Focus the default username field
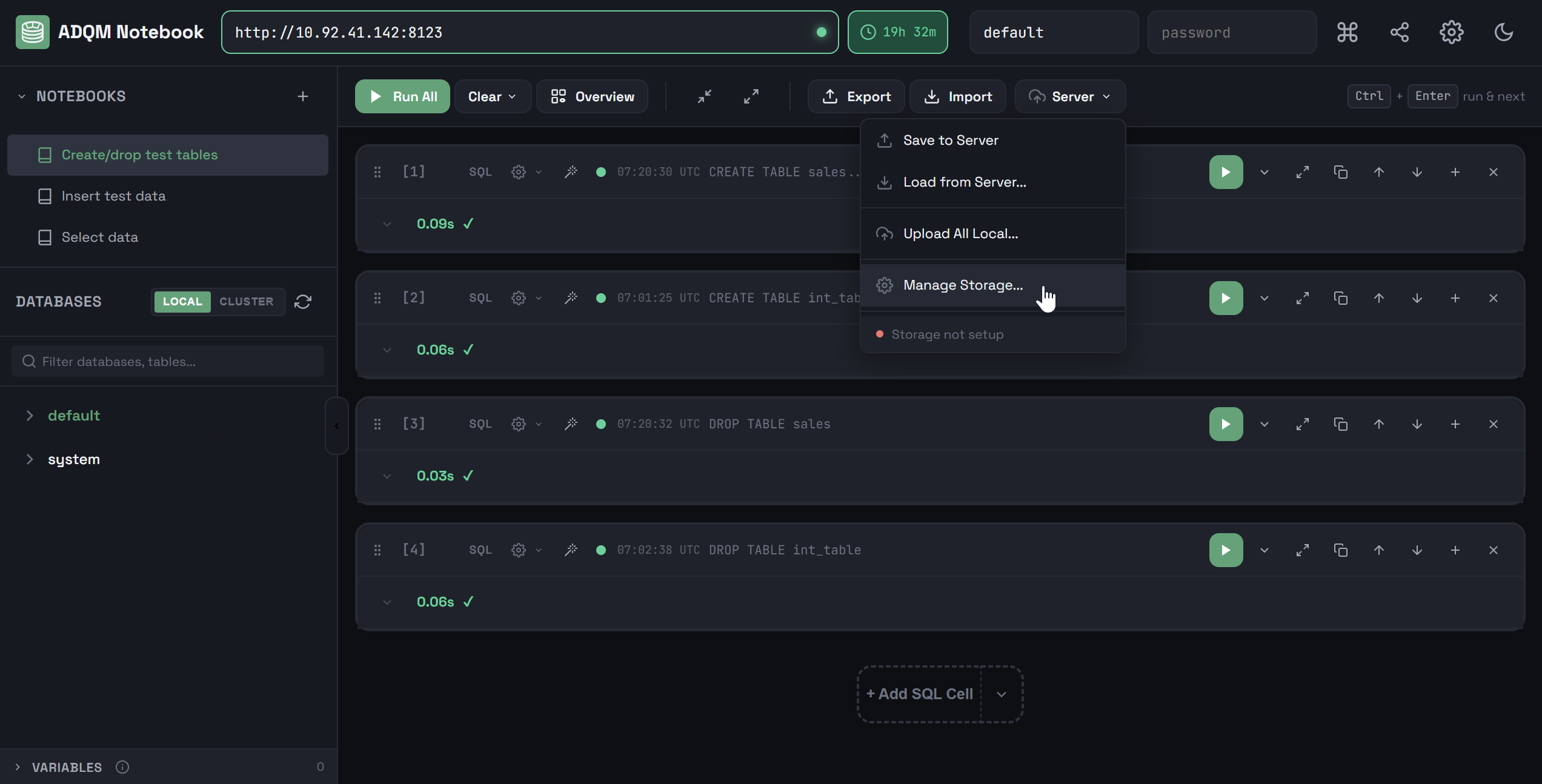This screenshot has width=1542, height=784. pos(1054,32)
